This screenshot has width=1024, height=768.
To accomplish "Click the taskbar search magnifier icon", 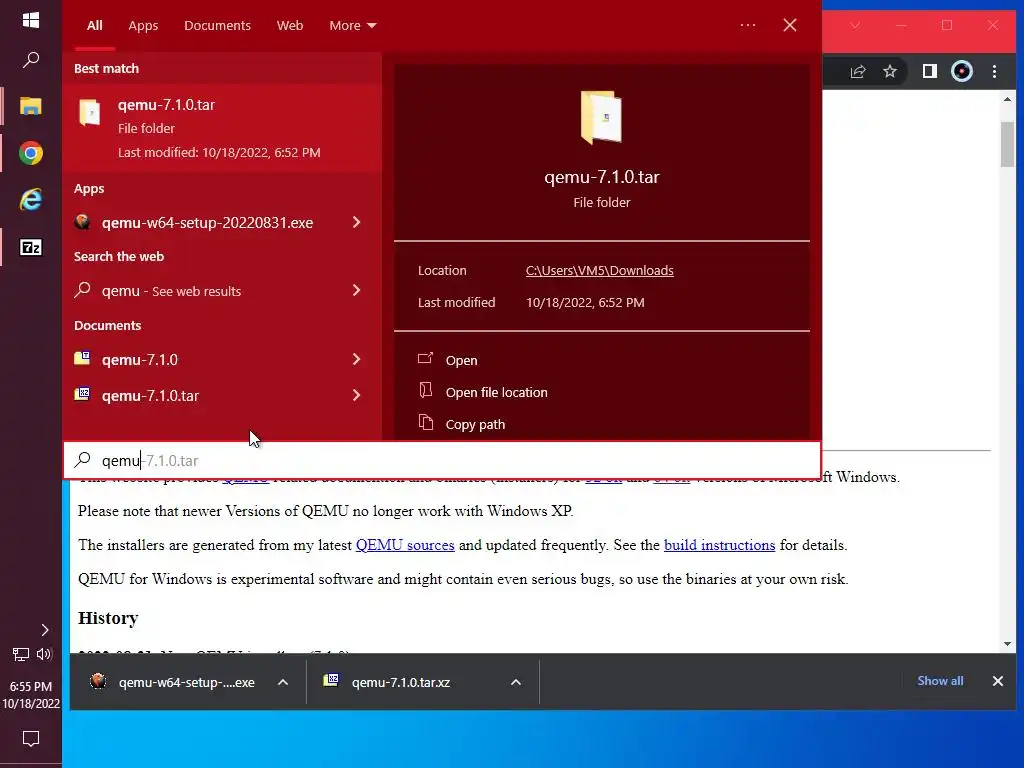I will pos(31,60).
